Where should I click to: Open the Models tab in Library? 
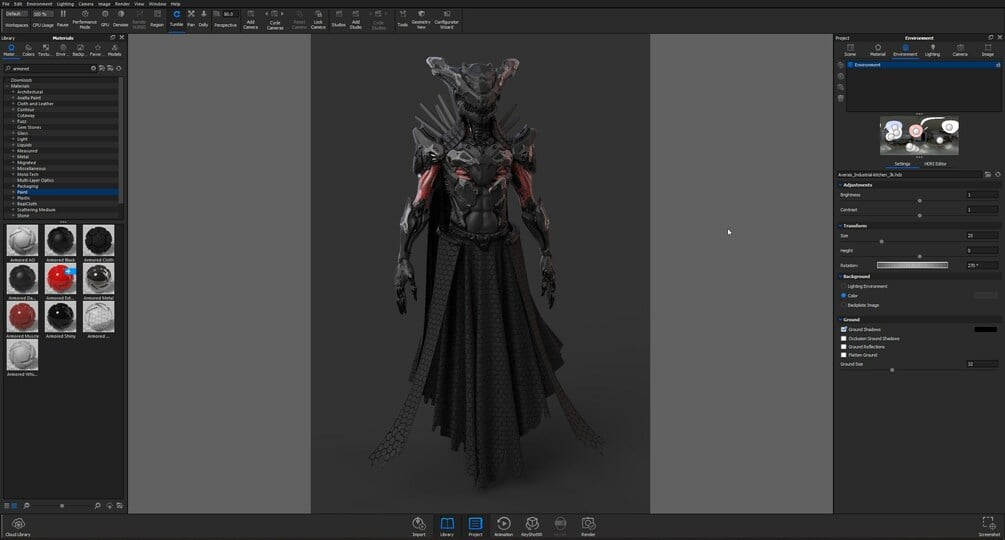pos(115,50)
